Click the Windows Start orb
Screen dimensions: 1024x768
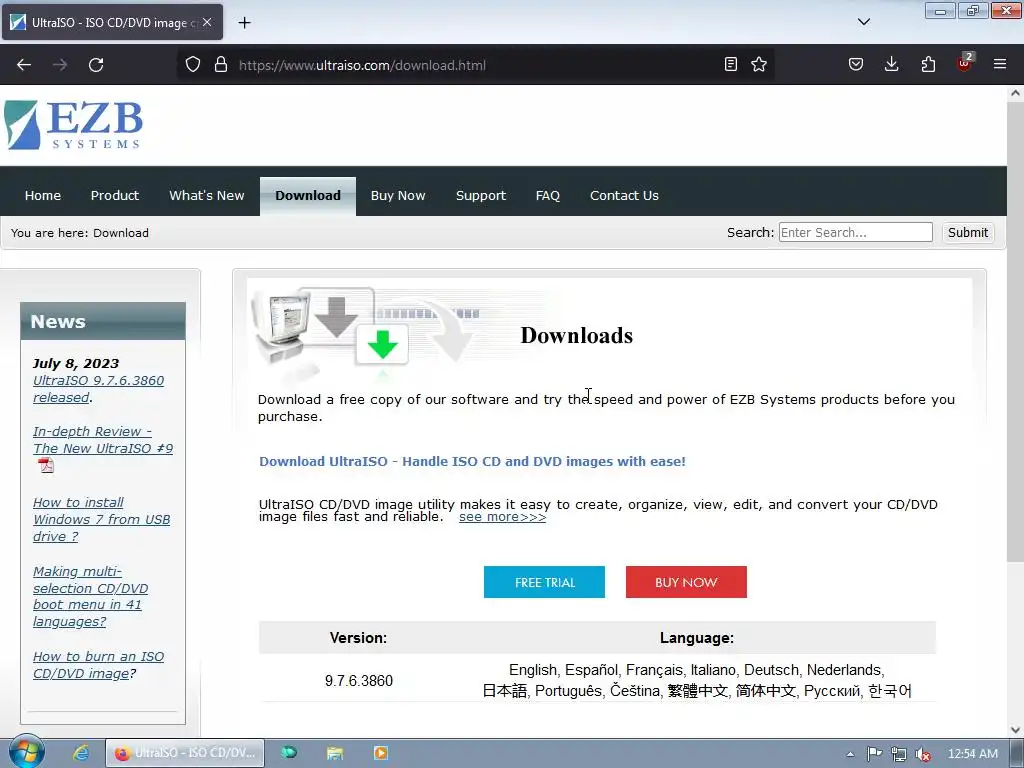26,752
